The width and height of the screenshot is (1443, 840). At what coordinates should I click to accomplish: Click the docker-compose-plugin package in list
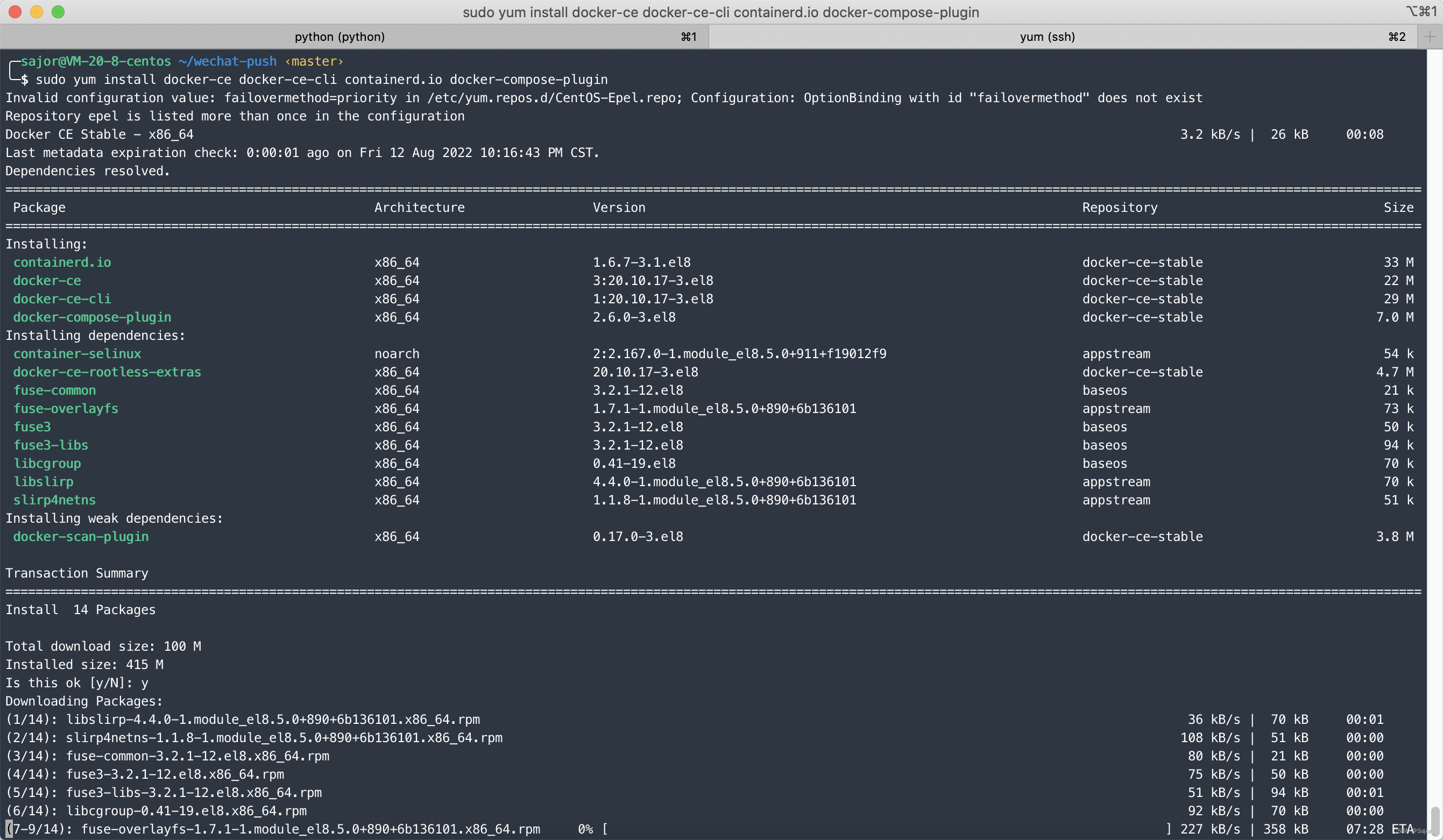pos(91,317)
